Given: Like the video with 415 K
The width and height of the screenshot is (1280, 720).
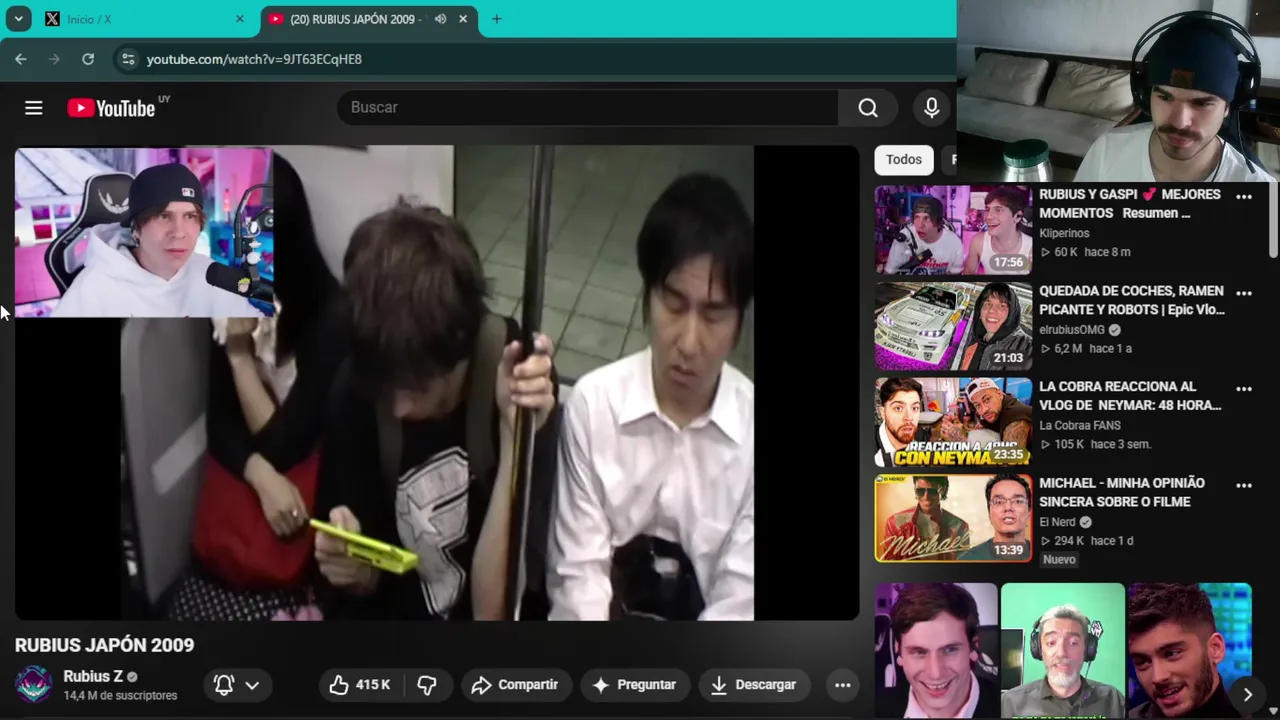Looking at the screenshot, I should tap(360, 685).
